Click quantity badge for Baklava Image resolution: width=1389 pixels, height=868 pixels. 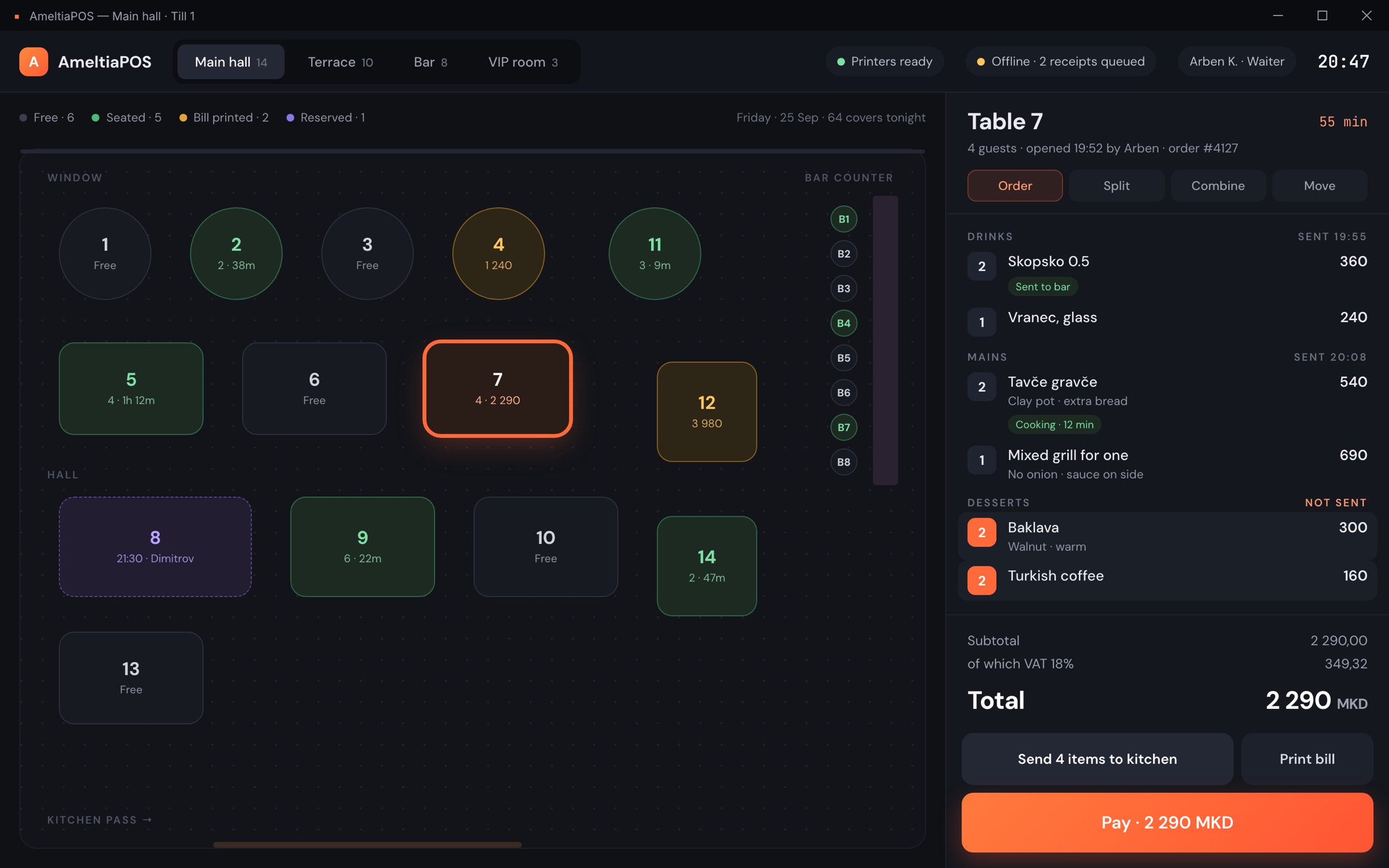click(982, 532)
